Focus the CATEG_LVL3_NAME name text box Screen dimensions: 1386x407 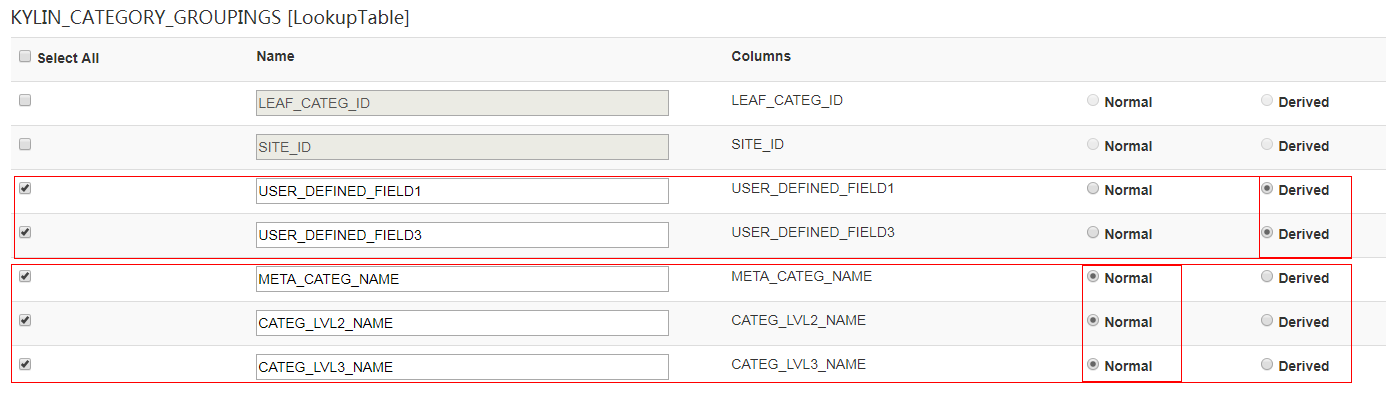[462, 367]
